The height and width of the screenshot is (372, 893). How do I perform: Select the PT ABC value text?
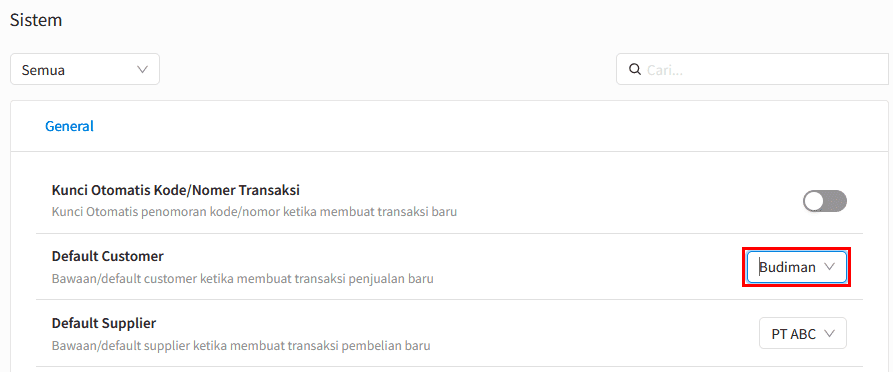tap(794, 334)
